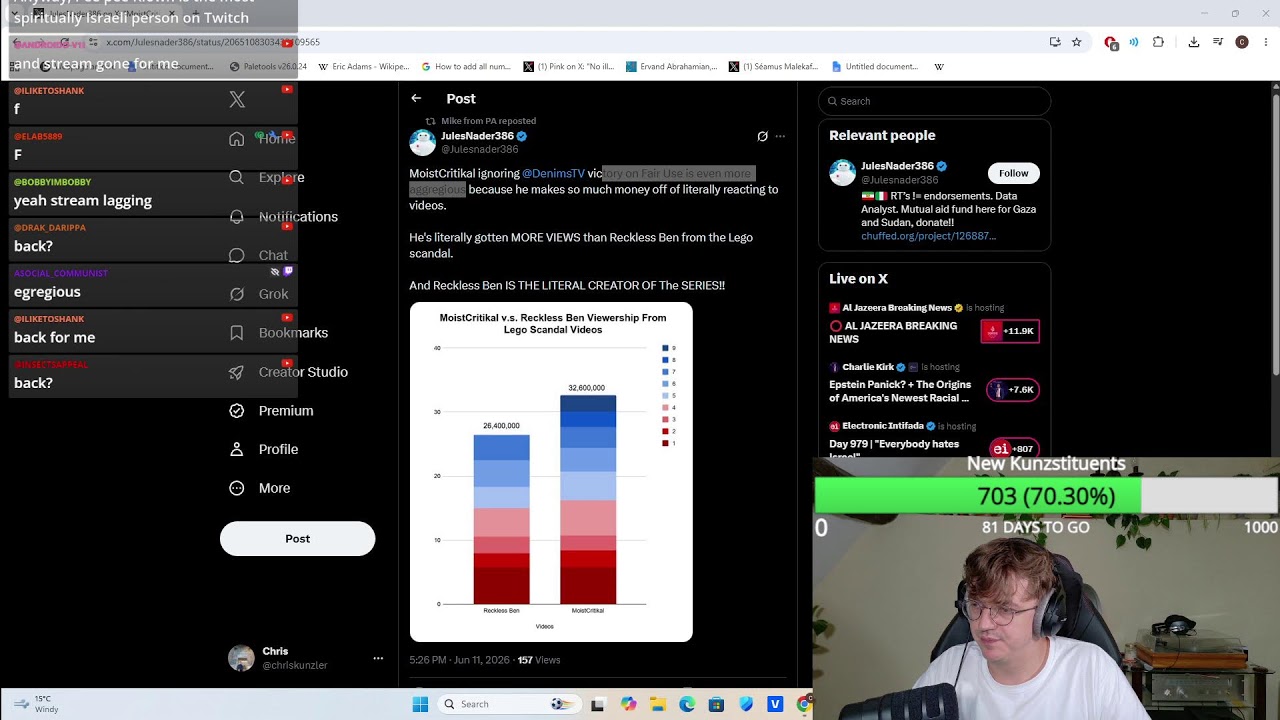Click the white Post compose button
This screenshot has width=1280, height=720.
[x=297, y=538]
